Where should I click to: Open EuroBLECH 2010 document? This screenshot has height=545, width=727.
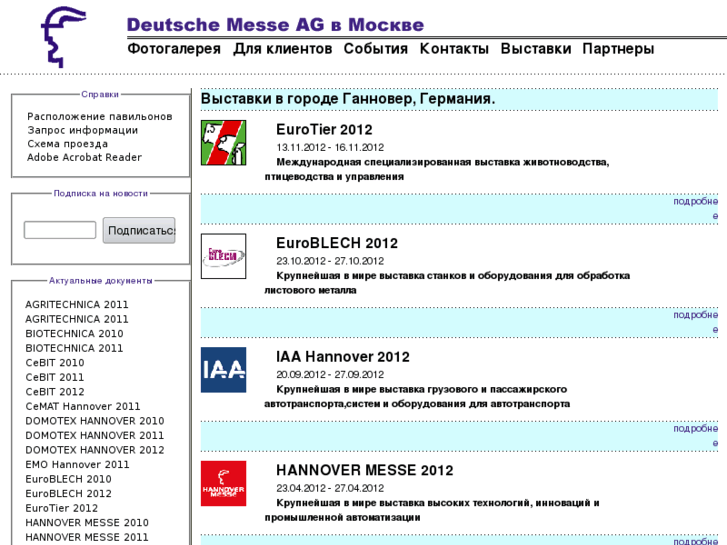pos(69,479)
